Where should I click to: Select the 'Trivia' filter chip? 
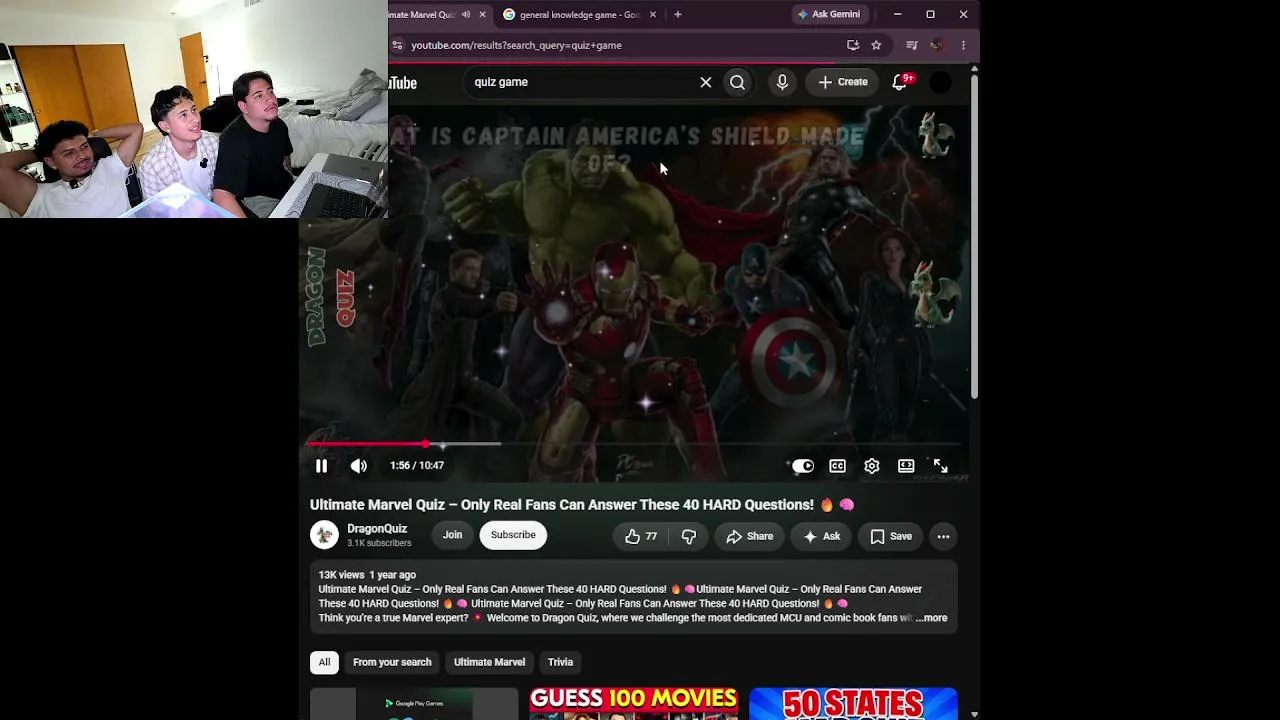point(560,662)
